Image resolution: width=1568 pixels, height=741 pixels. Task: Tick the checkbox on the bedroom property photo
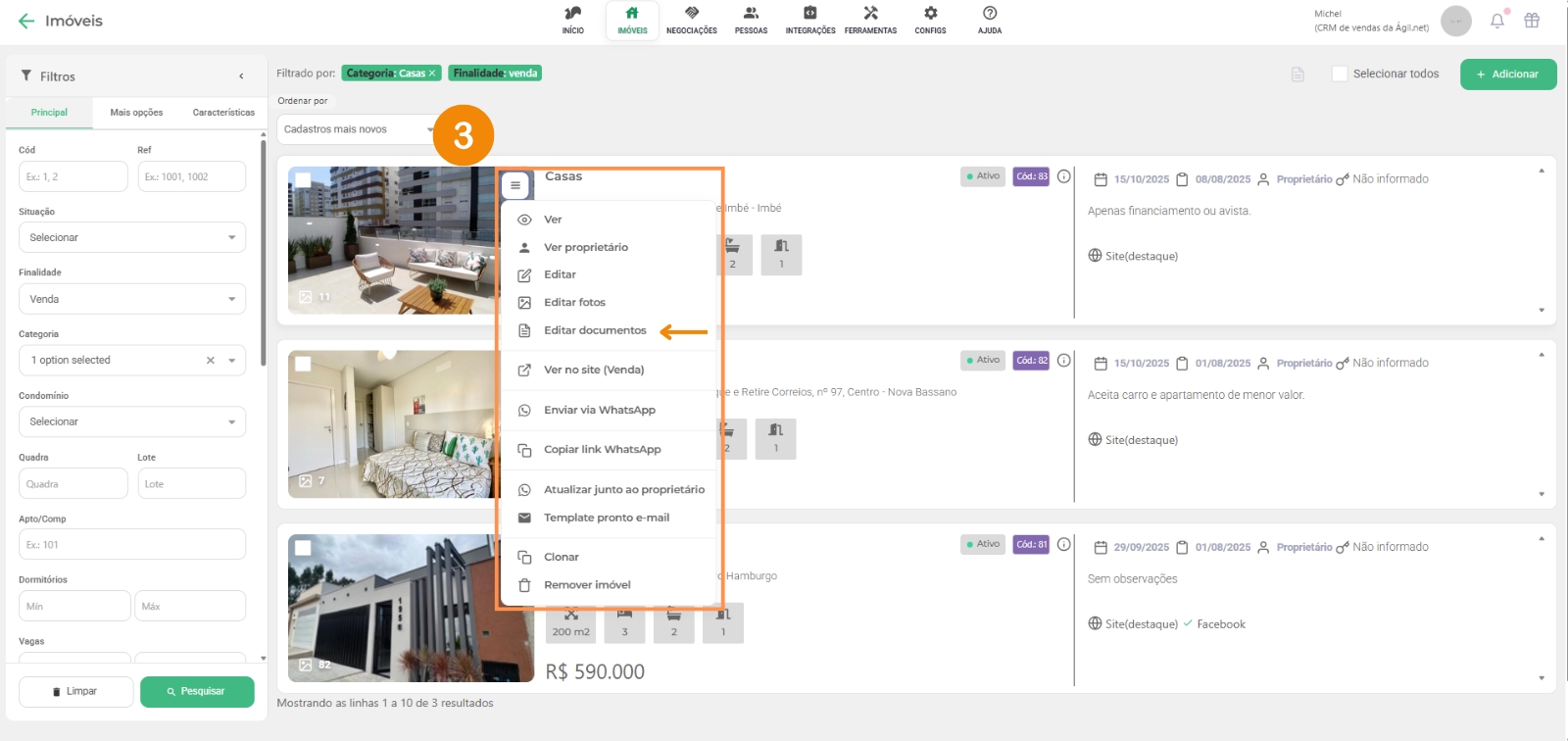304,364
